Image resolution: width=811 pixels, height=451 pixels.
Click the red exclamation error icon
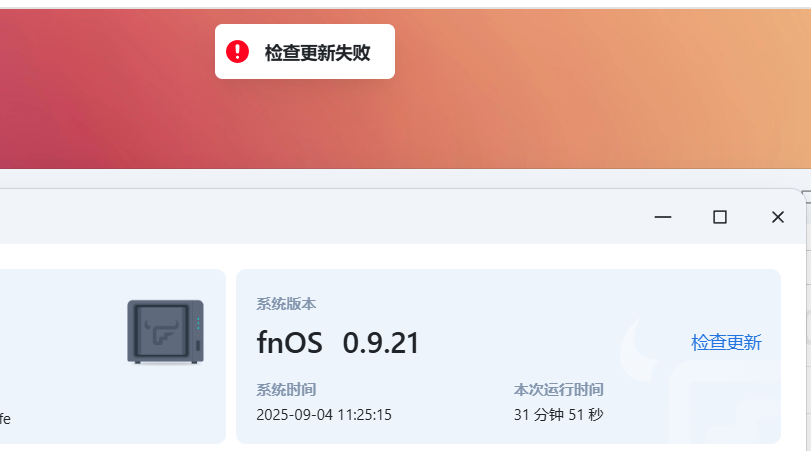237,52
